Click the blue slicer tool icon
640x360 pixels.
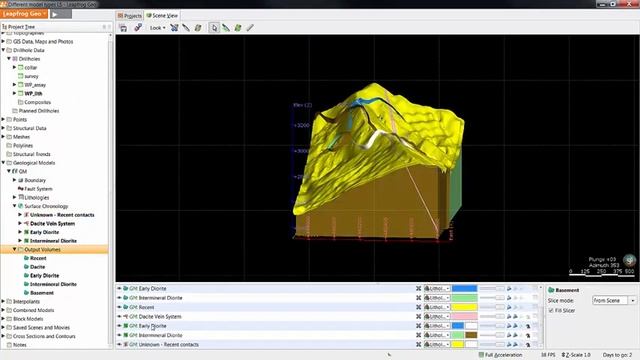(x=174, y=28)
